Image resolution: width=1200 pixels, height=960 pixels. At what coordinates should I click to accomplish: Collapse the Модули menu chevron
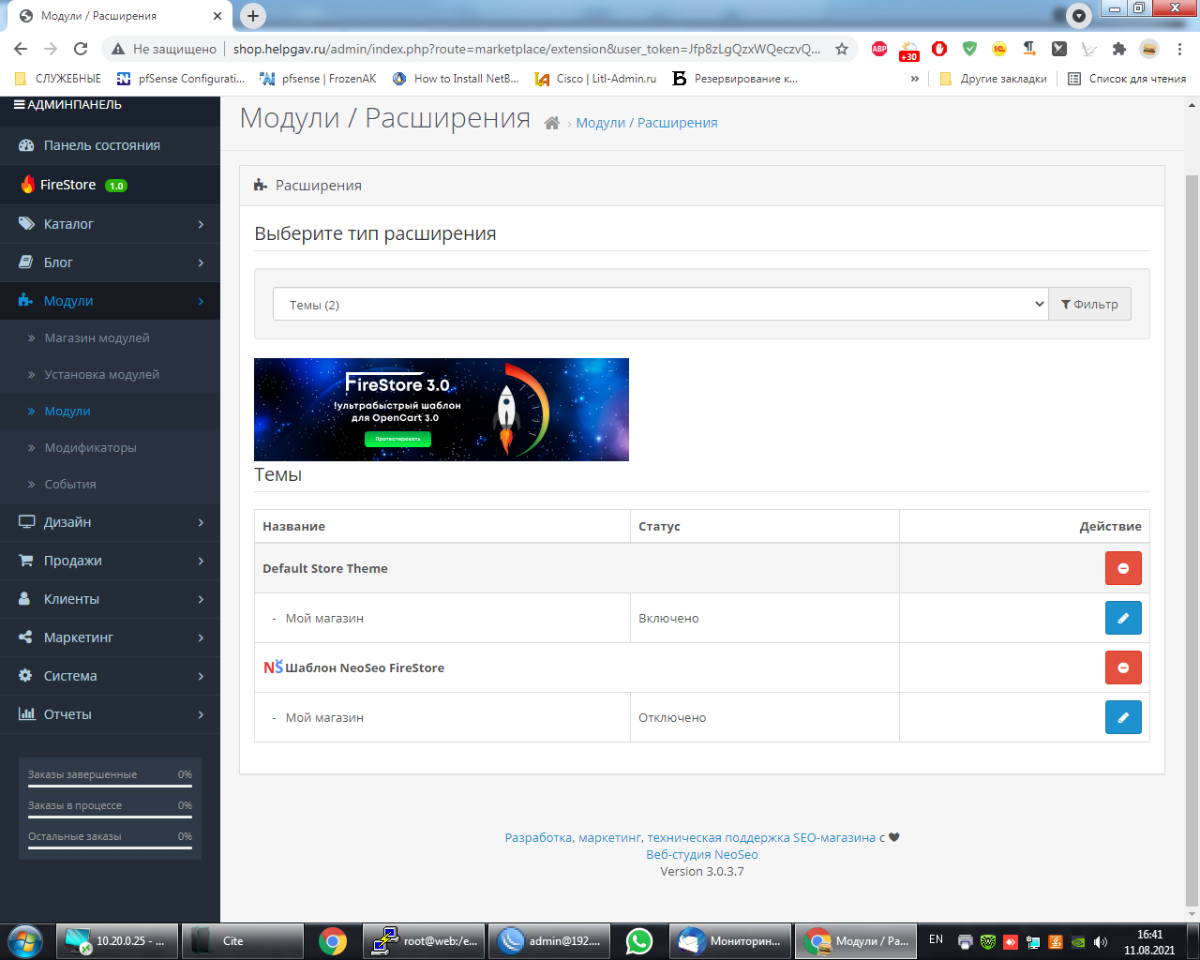tap(201, 301)
